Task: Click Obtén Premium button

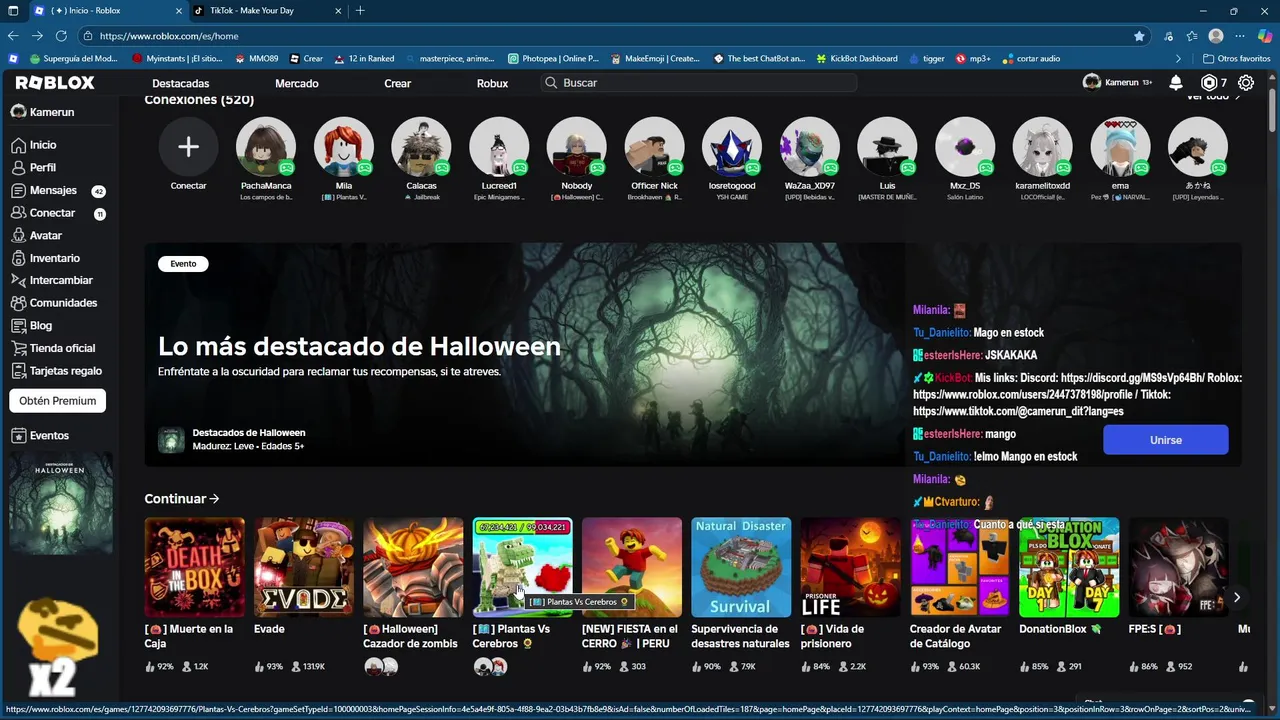Action: point(58,401)
